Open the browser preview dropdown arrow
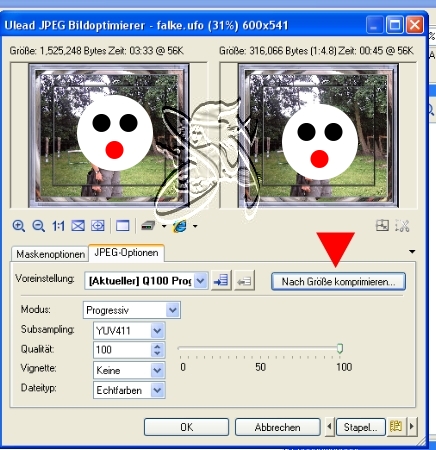 click(x=195, y=226)
